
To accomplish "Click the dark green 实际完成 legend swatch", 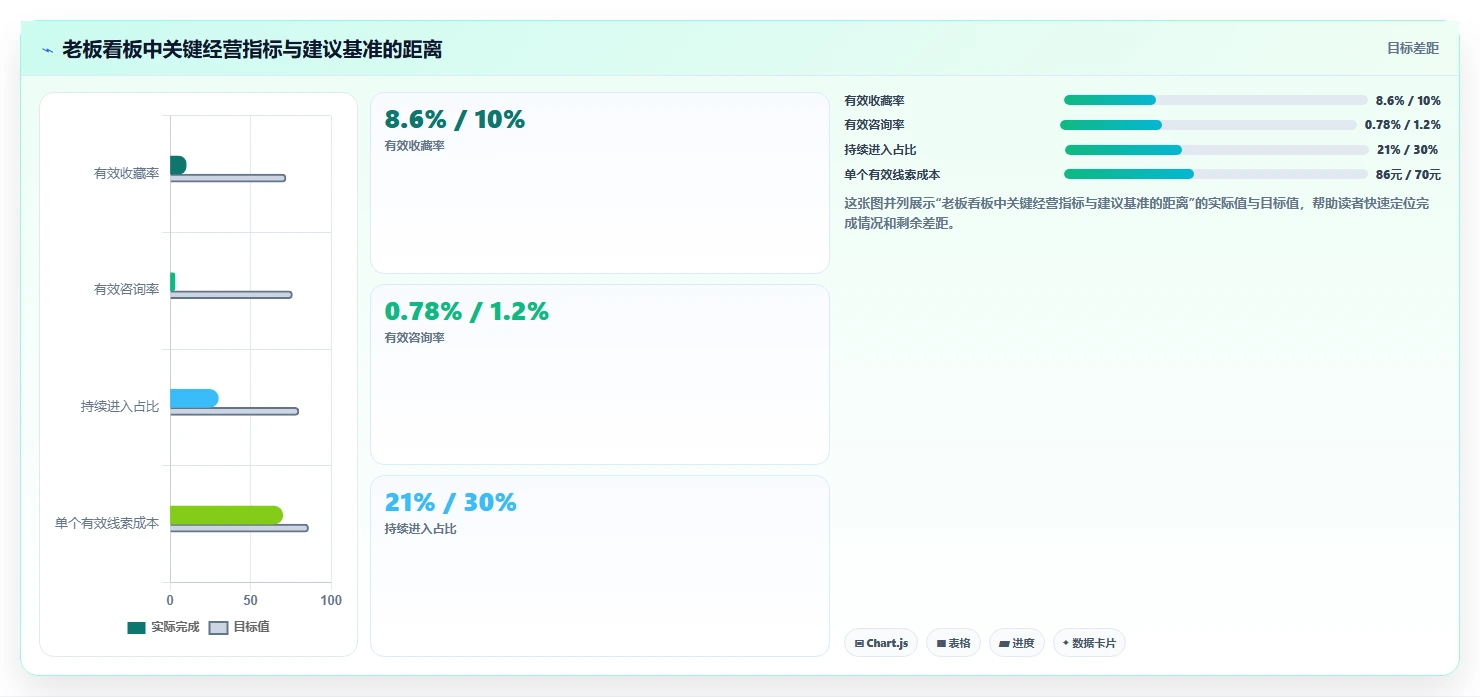I will 136,628.
